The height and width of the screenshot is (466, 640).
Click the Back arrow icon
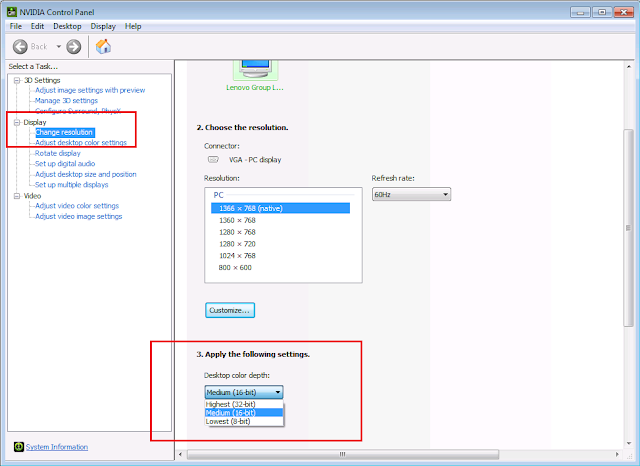[20, 47]
